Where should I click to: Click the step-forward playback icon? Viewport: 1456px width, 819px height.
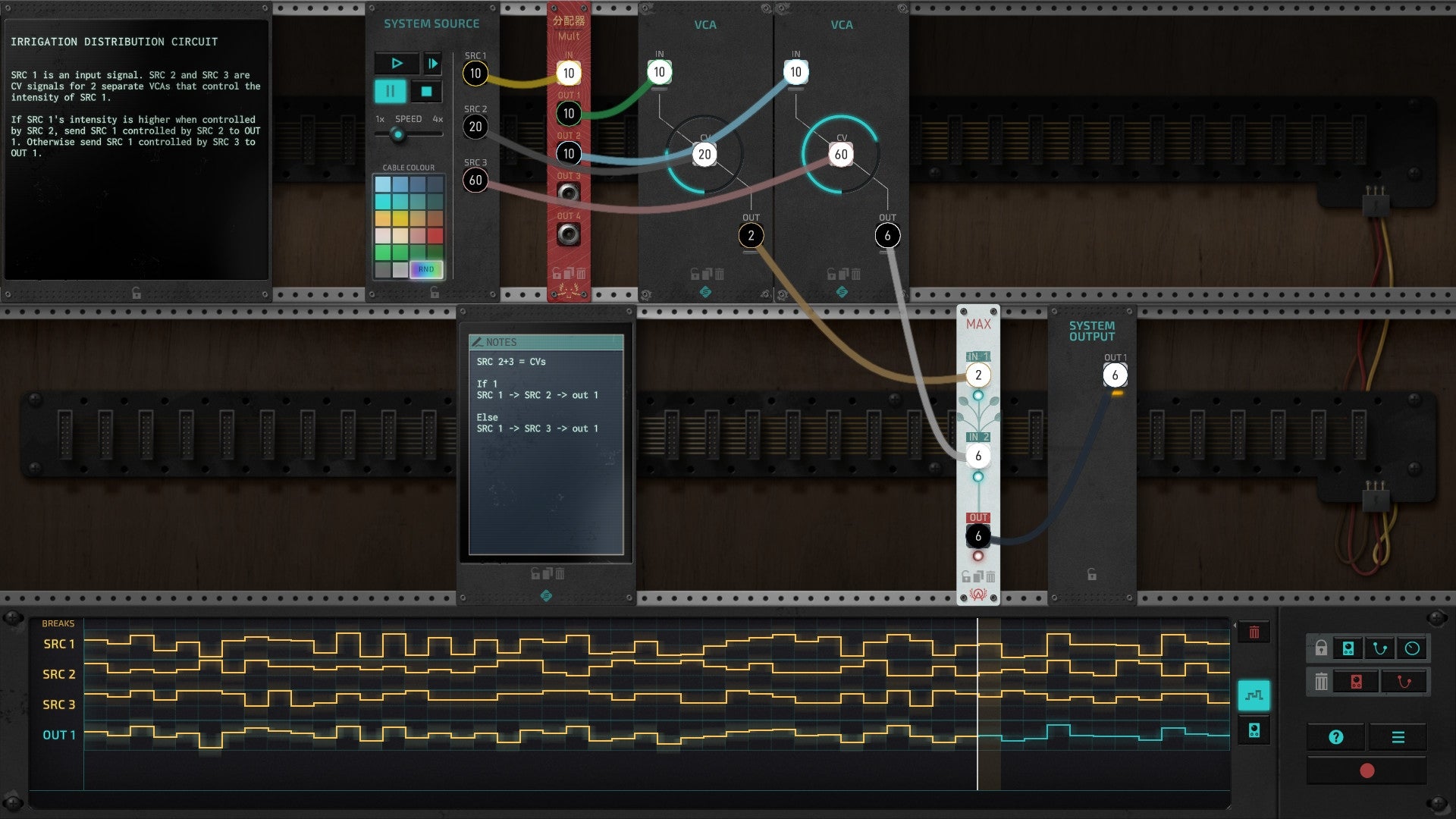[431, 64]
